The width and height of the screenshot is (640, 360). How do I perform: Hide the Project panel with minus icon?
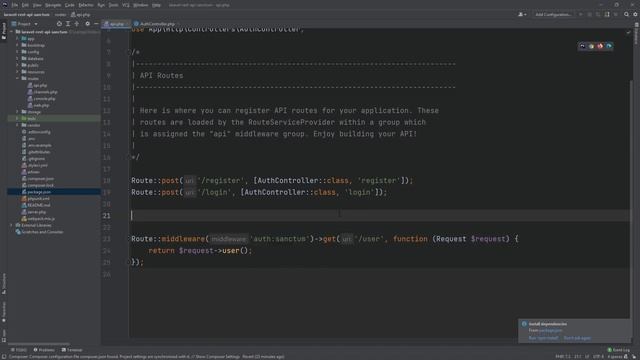(96, 24)
